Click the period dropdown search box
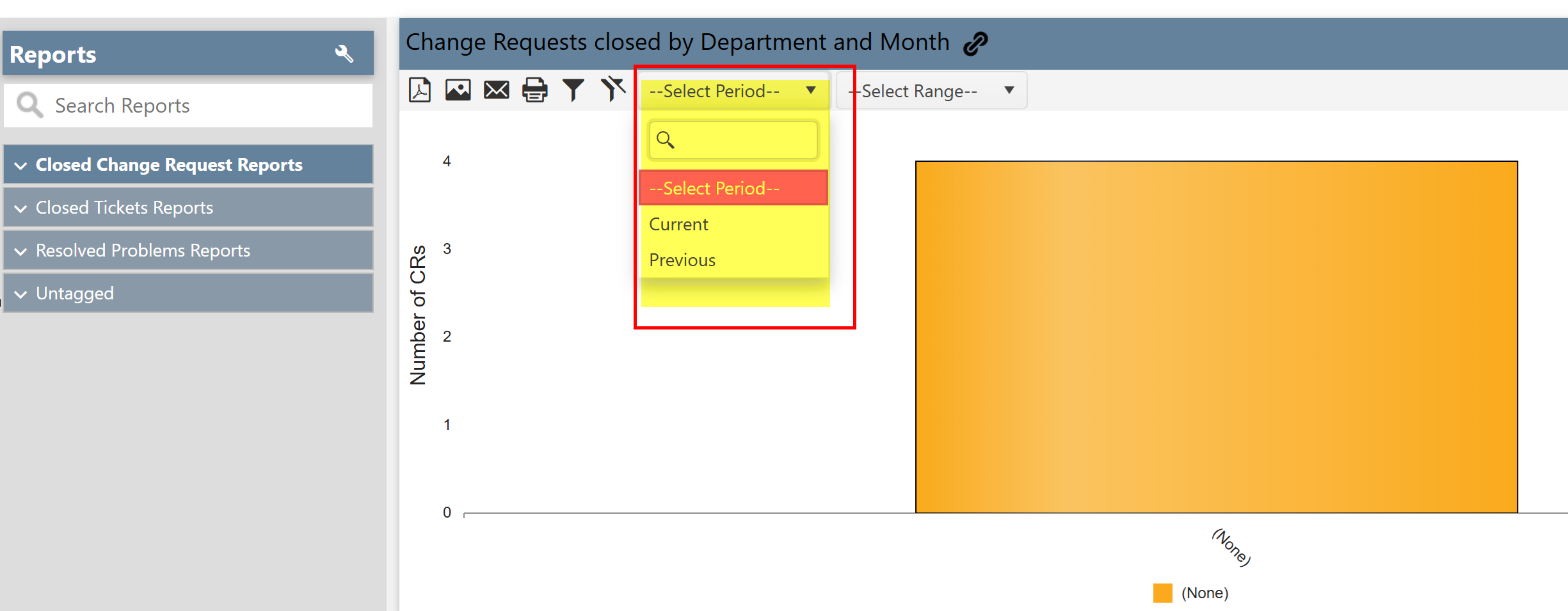Screen dimensions: 1568x611 742,140
